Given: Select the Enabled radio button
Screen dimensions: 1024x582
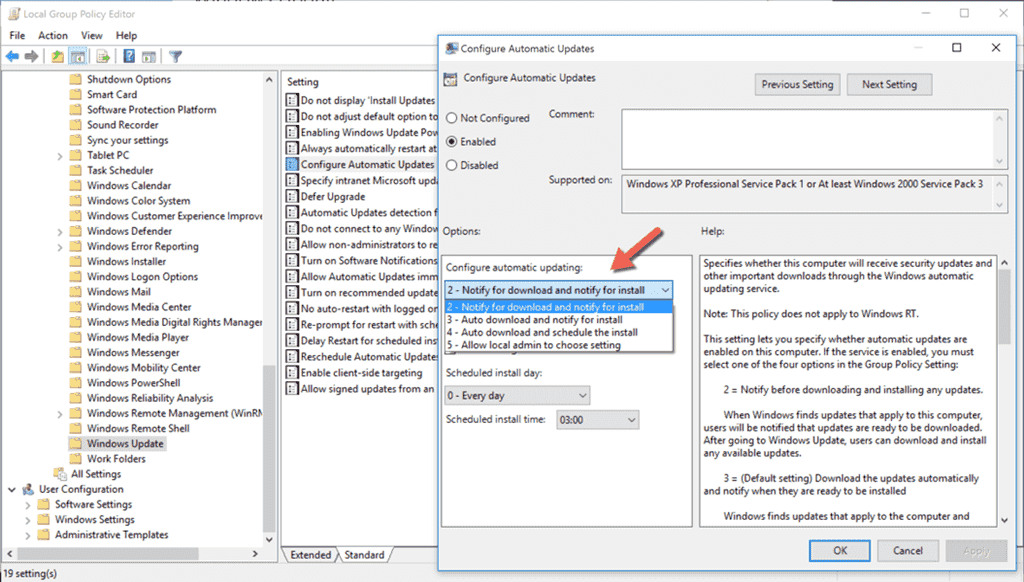Looking at the screenshot, I should pos(454,141).
